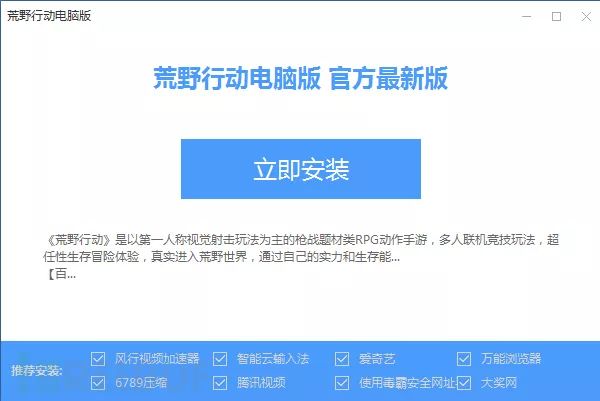This screenshot has height=401, width=600.
Task: Deselect the 腾讯视频 checkbox
Action: pyautogui.click(x=220, y=383)
